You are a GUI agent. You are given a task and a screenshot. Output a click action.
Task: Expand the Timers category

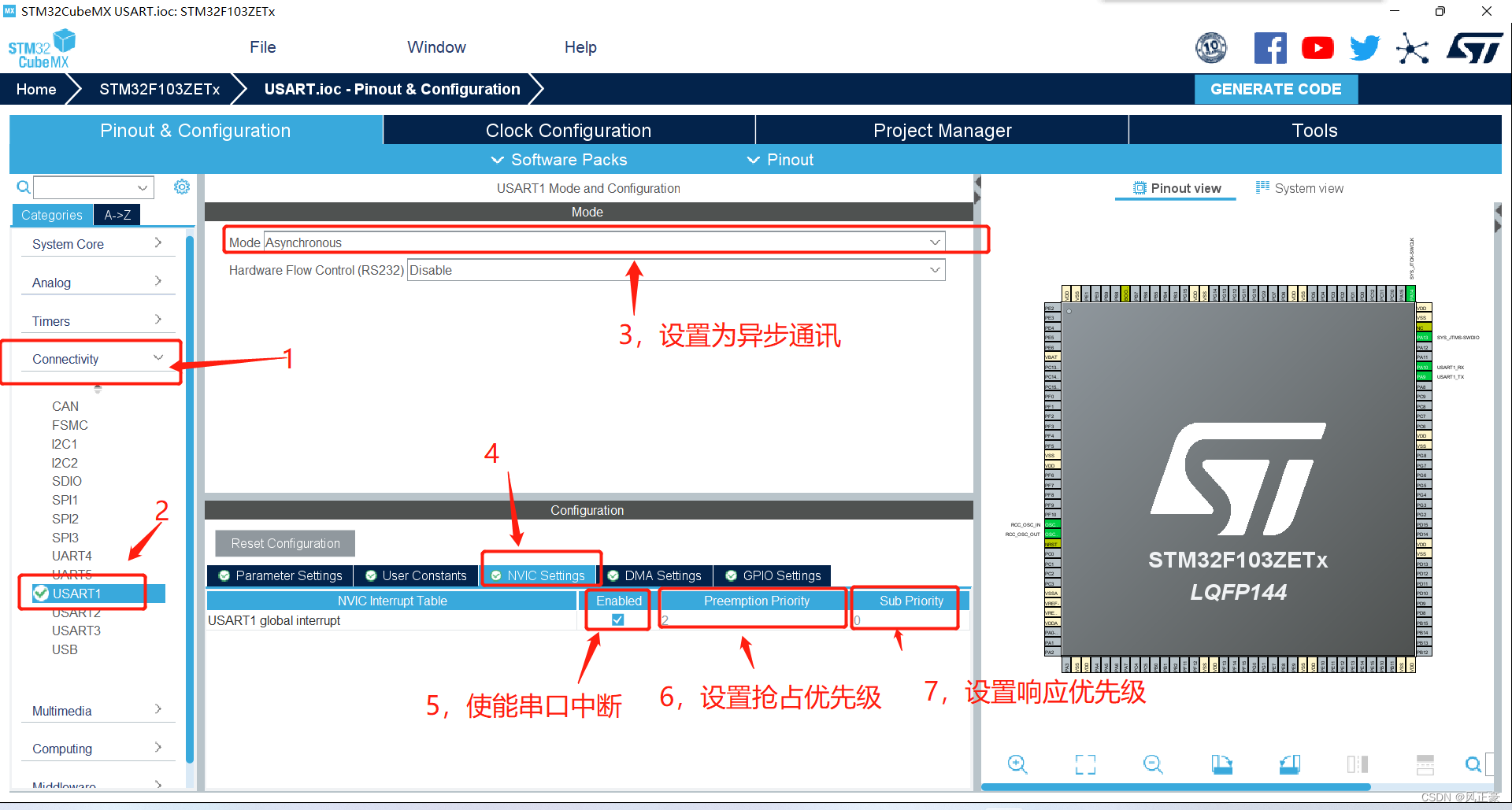click(x=98, y=320)
